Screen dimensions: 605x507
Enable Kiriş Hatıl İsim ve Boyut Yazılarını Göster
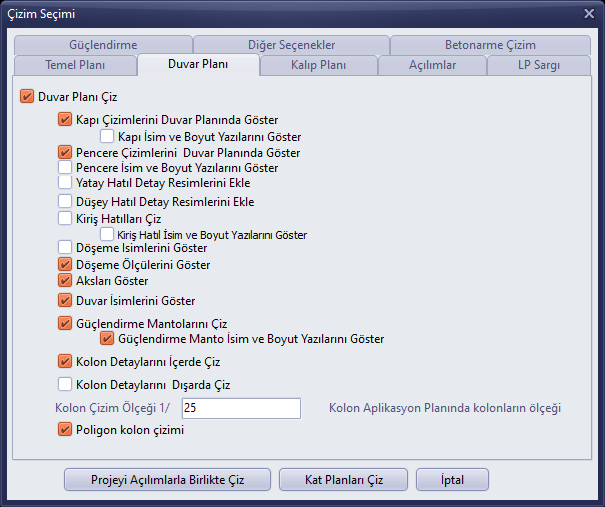point(107,234)
